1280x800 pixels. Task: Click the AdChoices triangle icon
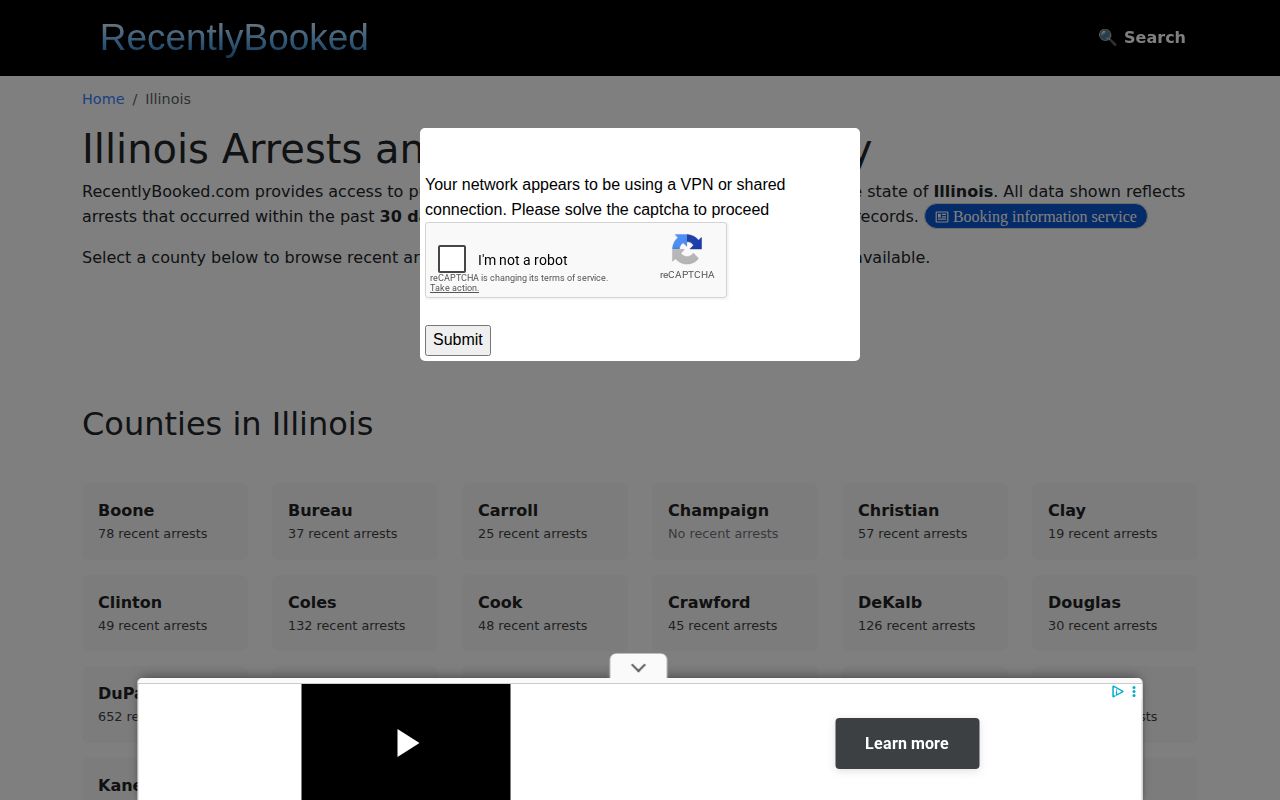tap(1117, 691)
